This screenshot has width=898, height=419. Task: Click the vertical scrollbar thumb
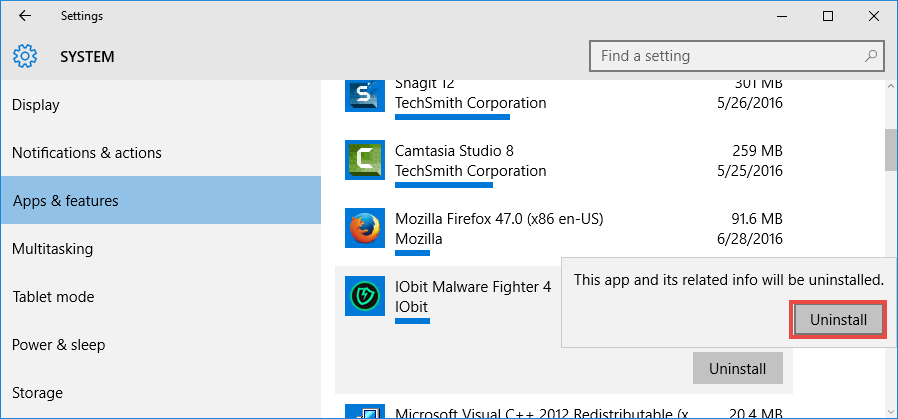click(891, 149)
